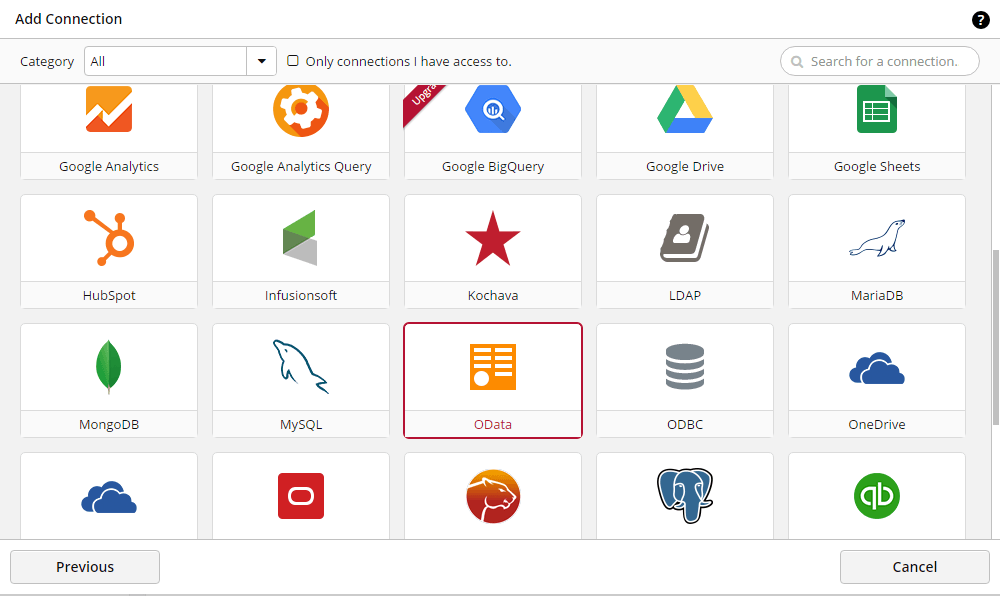Select the MySQL dolphin icon

301,367
